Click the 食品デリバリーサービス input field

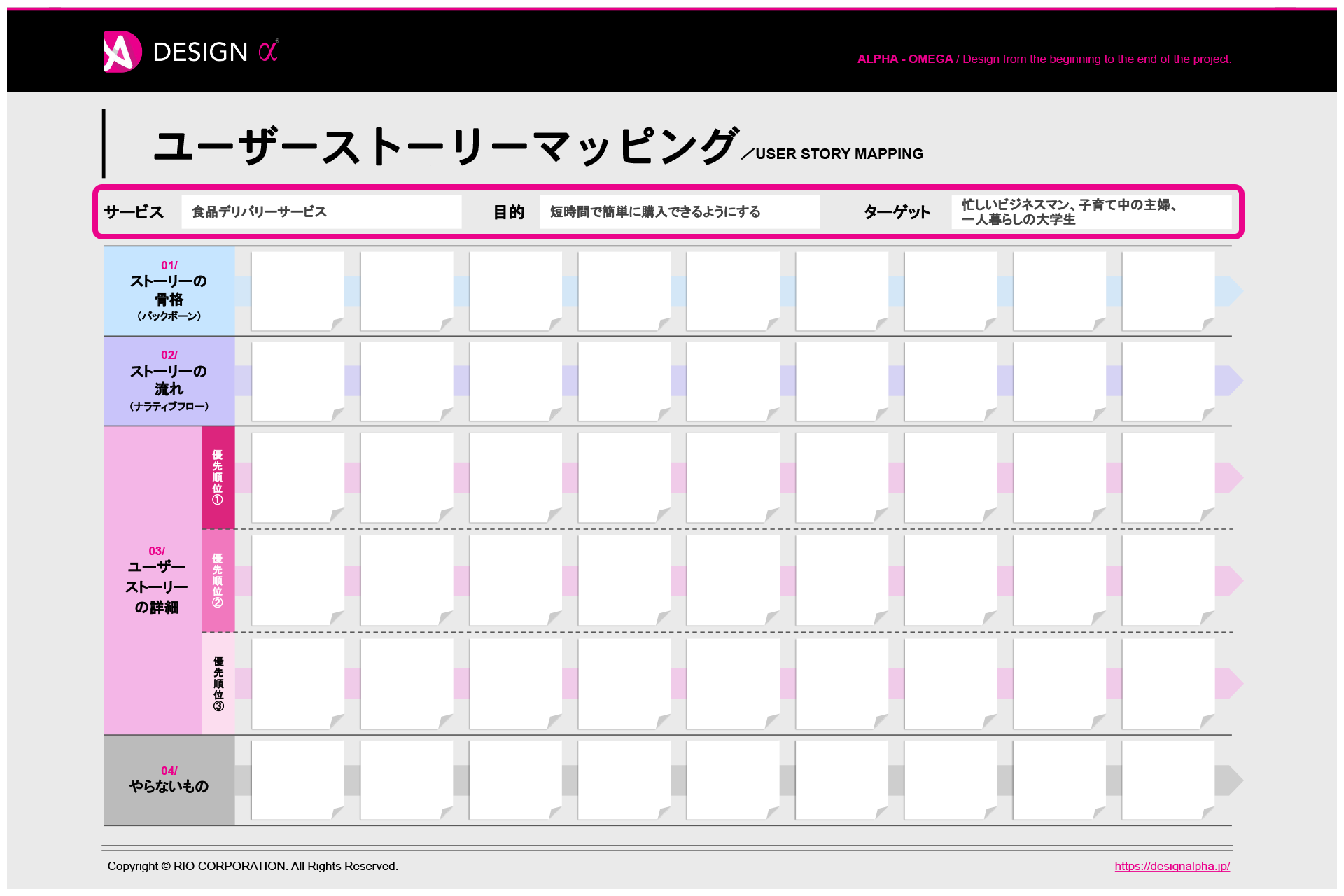click(321, 212)
